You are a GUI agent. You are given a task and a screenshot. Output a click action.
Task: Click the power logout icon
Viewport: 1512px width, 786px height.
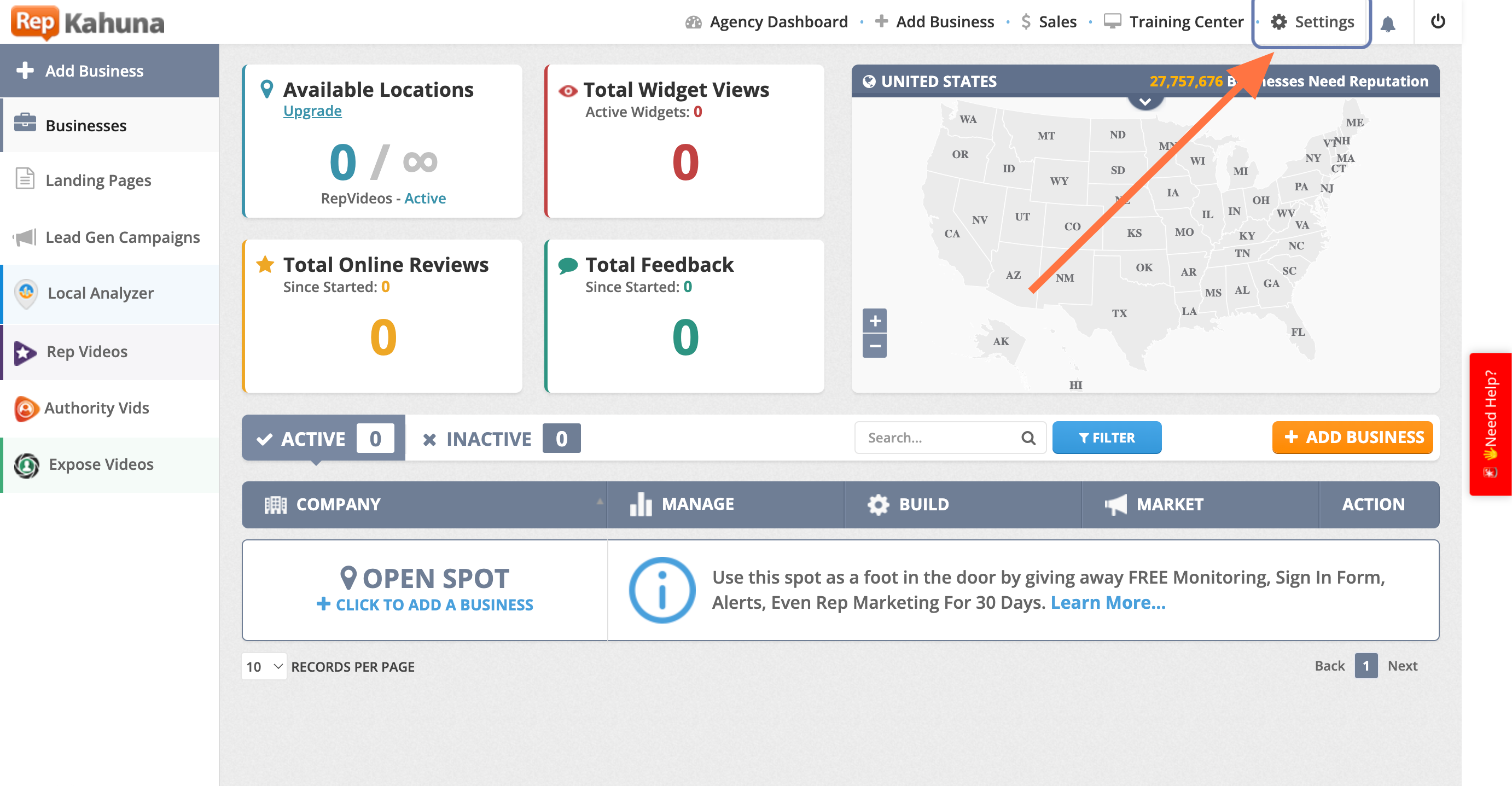[1438, 22]
